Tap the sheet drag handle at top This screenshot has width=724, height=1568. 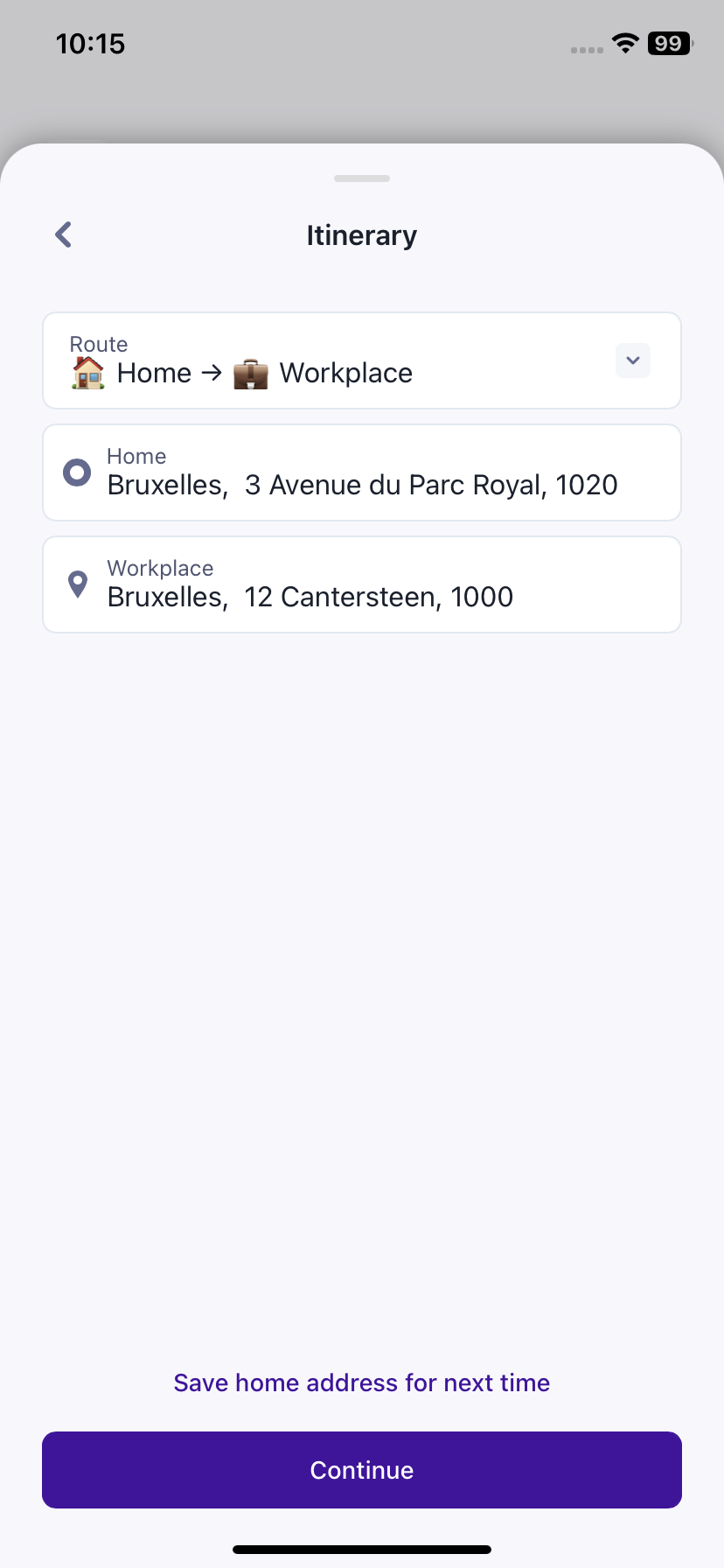point(362,178)
